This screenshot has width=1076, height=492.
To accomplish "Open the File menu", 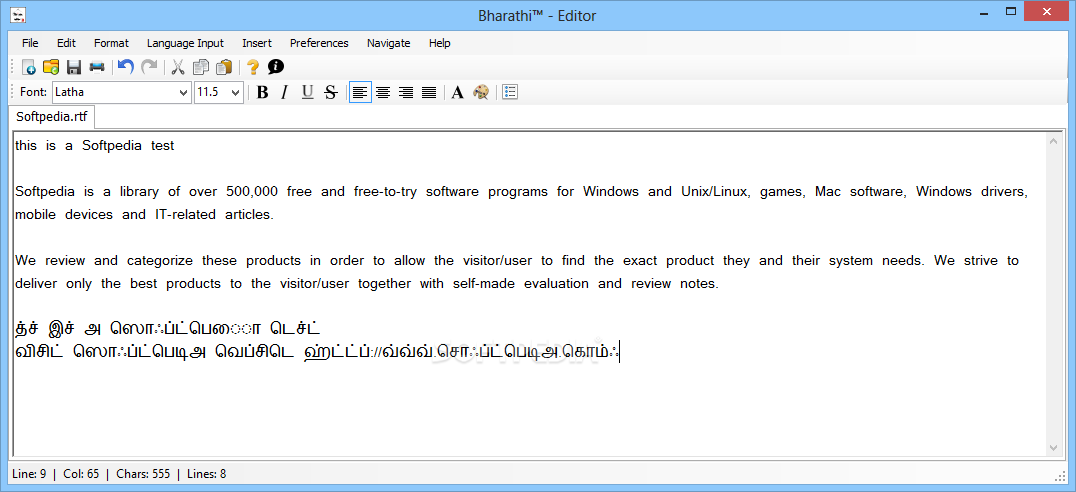I will coord(30,43).
